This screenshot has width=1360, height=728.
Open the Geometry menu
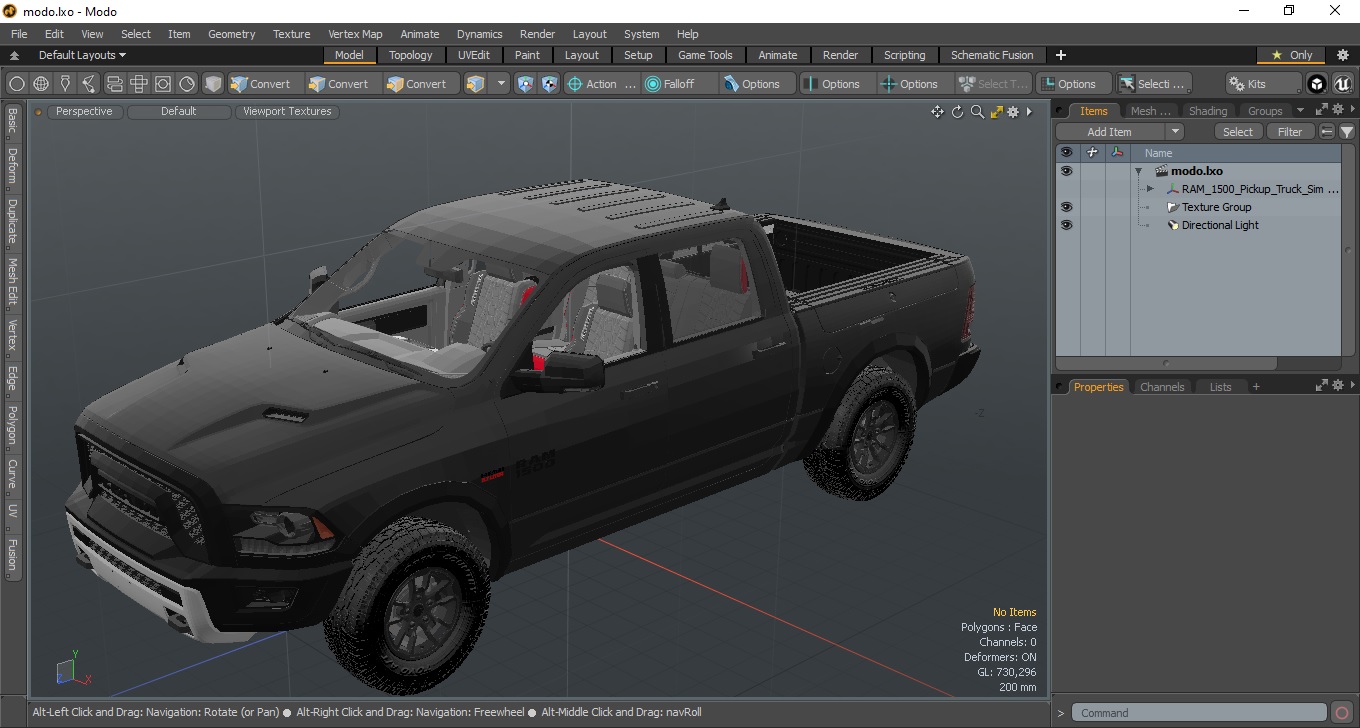(231, 34)
